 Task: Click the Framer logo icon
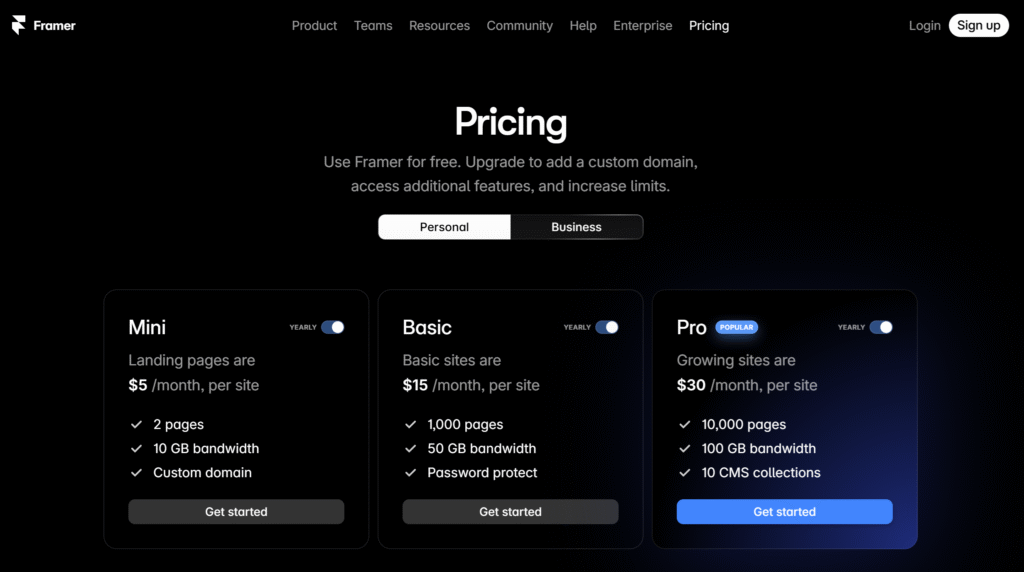(18, 25)
